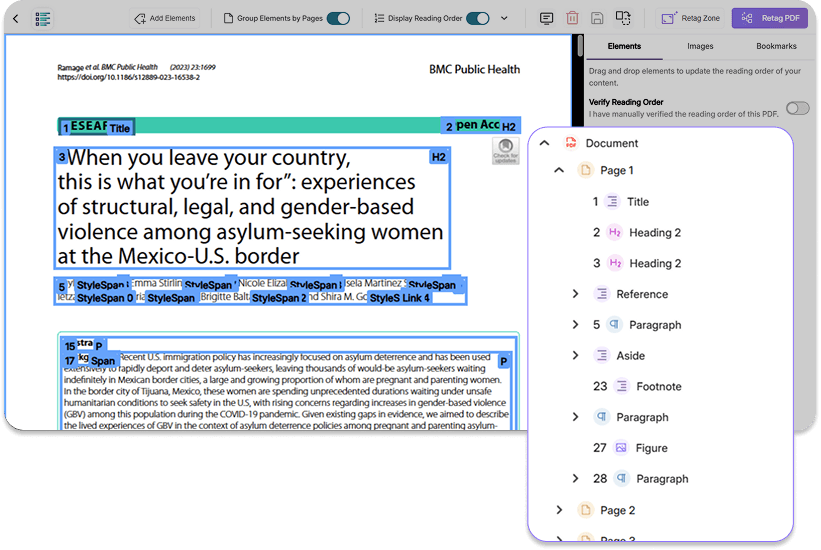821x550 pixels.
Task: Click the Retag PDF button
Action: pyautogui.click(x=770, y=18)
